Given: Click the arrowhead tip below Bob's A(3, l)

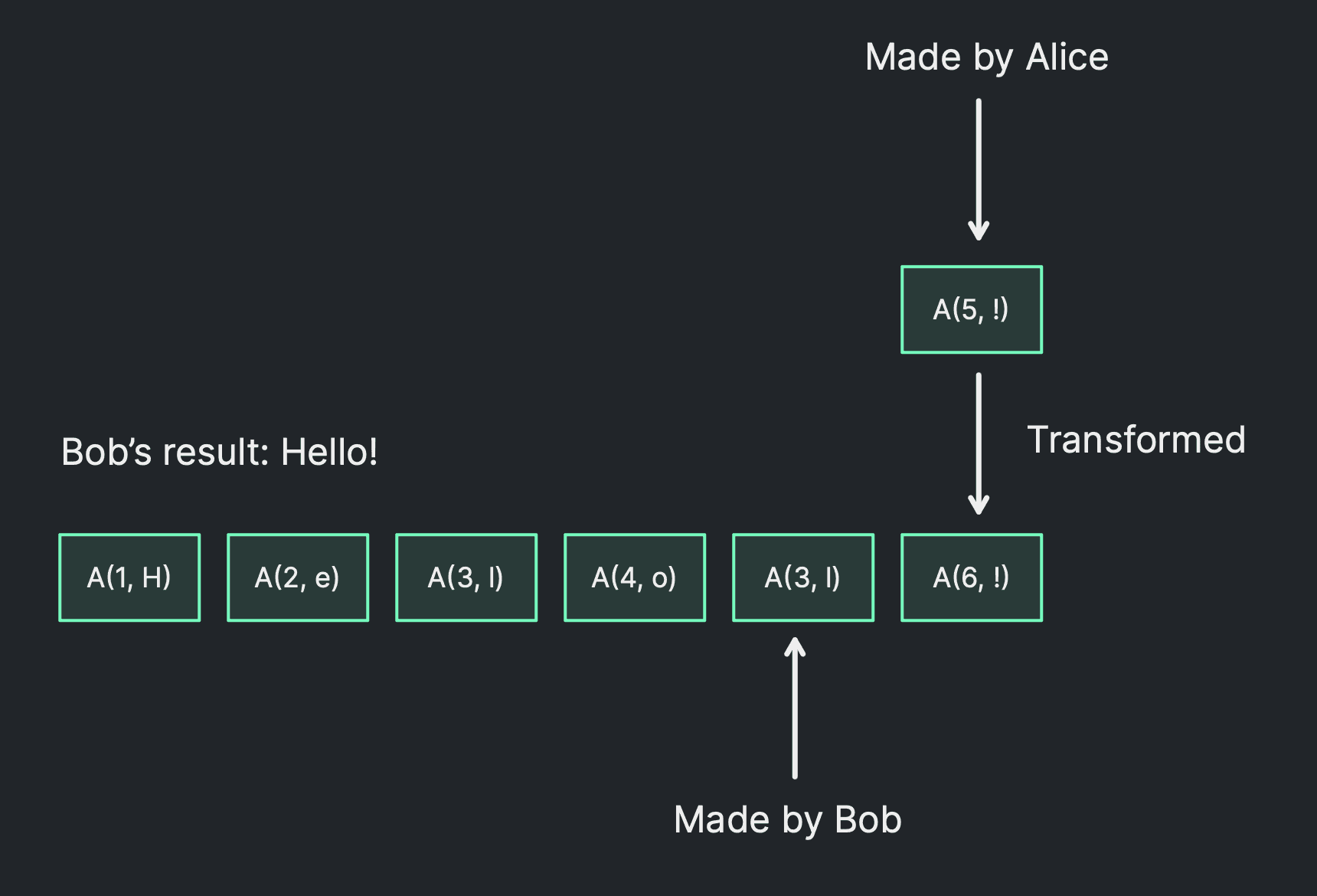Looking at the screenshot, I should coord(795,646).
